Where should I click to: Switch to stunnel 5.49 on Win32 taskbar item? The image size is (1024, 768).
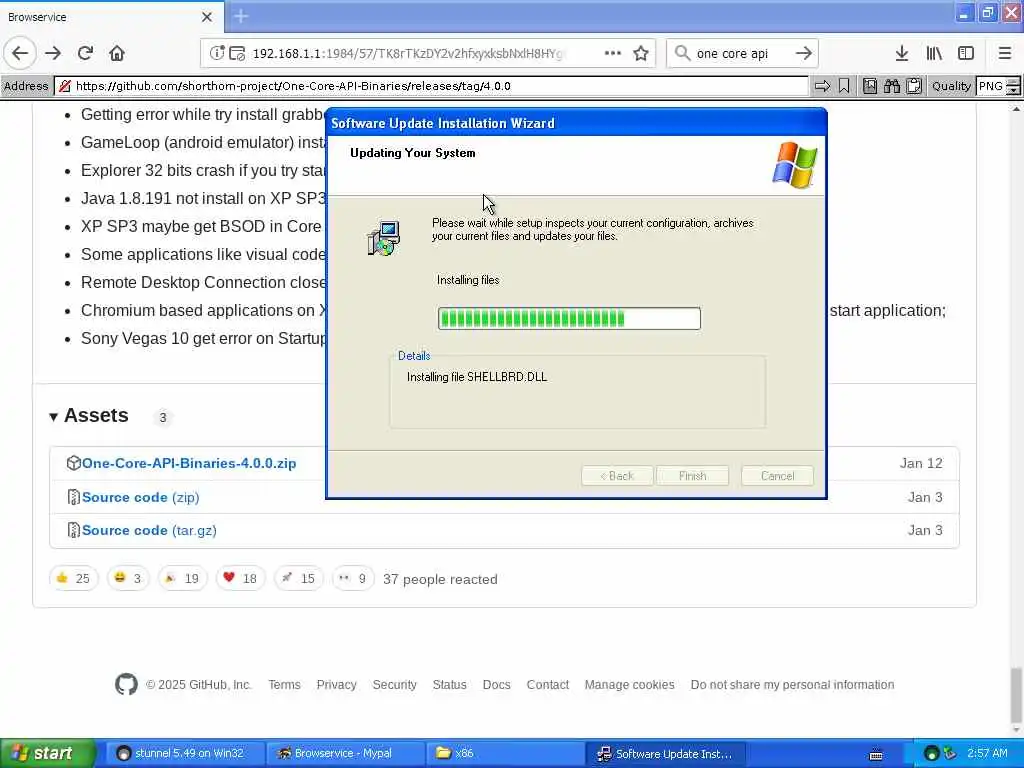[x=184, y=754]
